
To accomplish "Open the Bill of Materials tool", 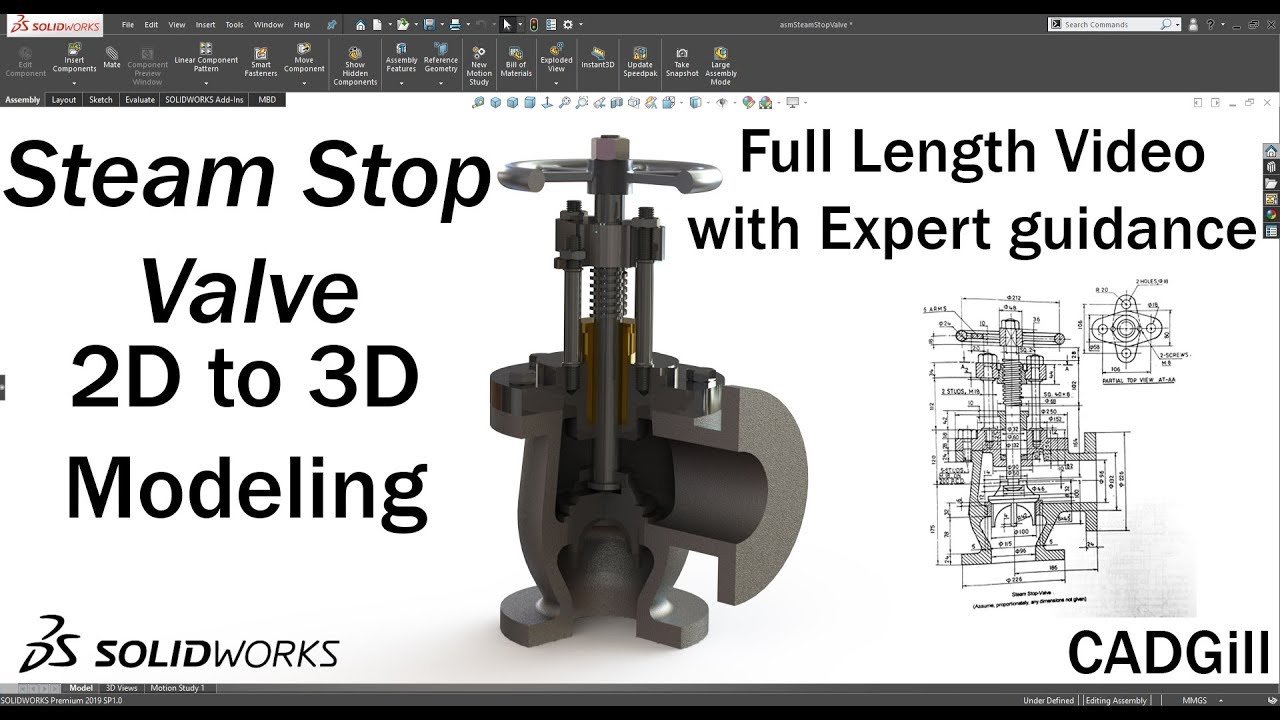I will (x=516, y=60).
